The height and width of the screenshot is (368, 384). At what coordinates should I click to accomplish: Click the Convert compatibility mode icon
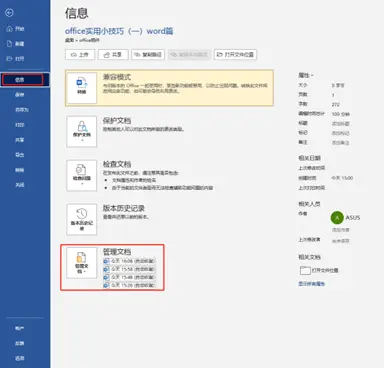click(x=82, y=88)
